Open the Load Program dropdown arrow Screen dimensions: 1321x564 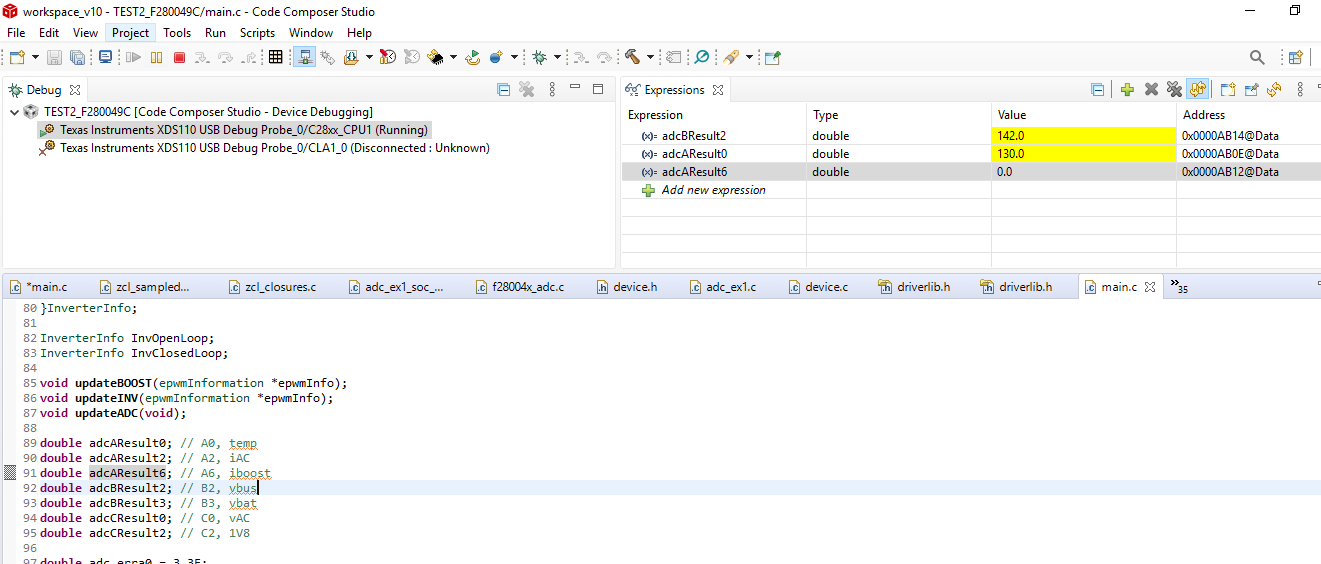pyautogui.click(x=368, y=57)
